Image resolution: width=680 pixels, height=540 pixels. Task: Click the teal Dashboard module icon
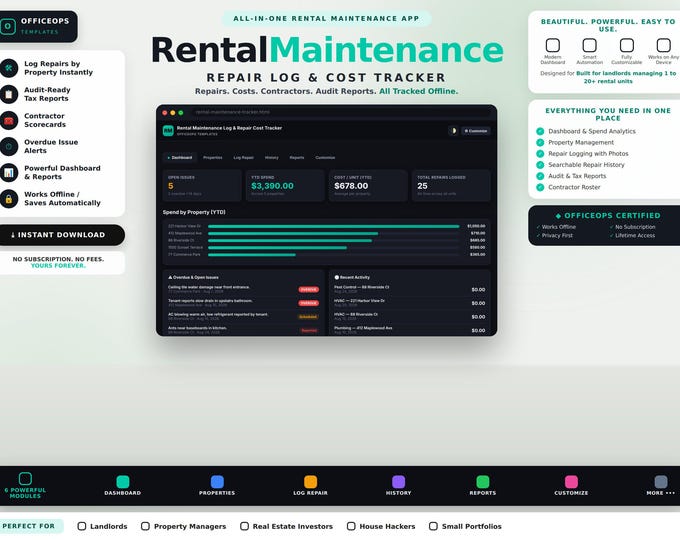tap(123, 481)
